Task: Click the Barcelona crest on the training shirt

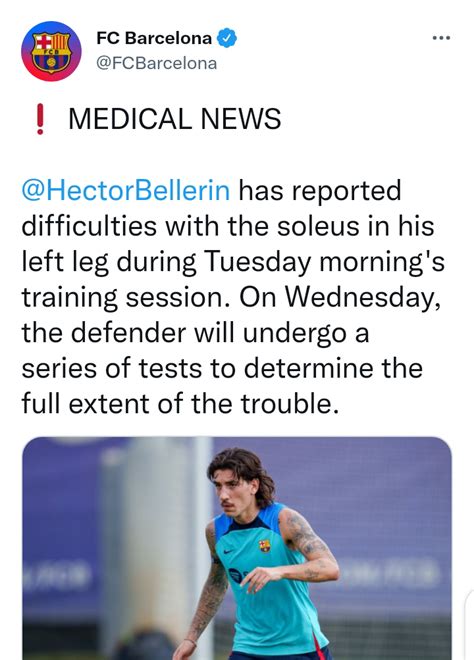Action: [265, 546]
